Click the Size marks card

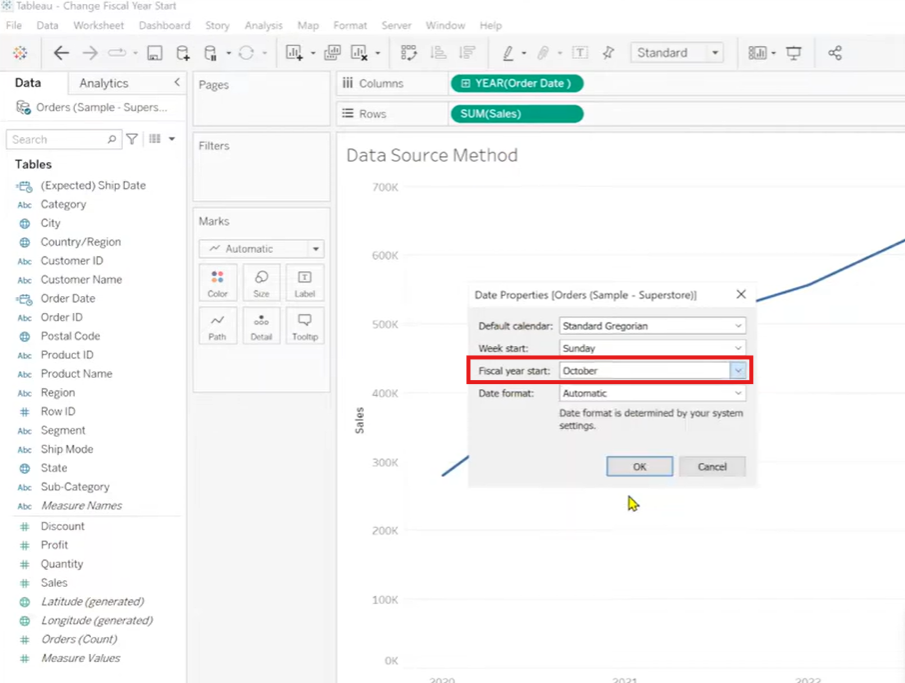coord(261,283)
